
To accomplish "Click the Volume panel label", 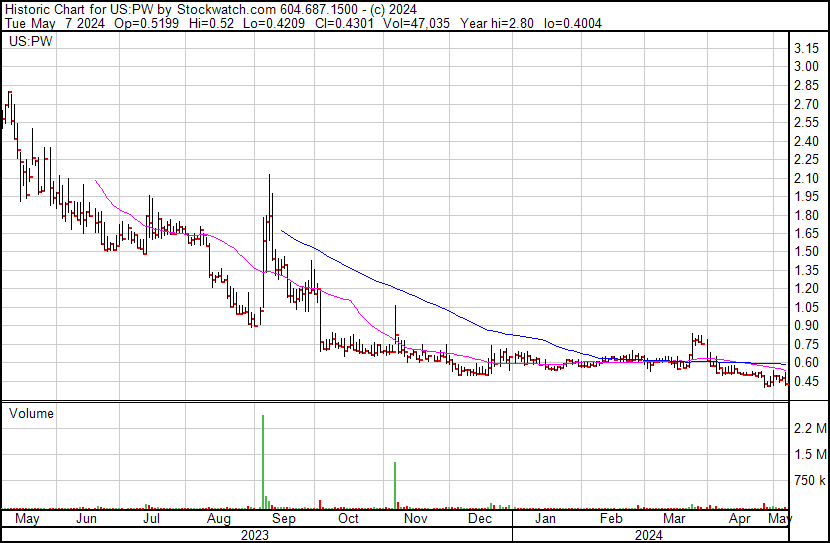I will tap(31, 413).
